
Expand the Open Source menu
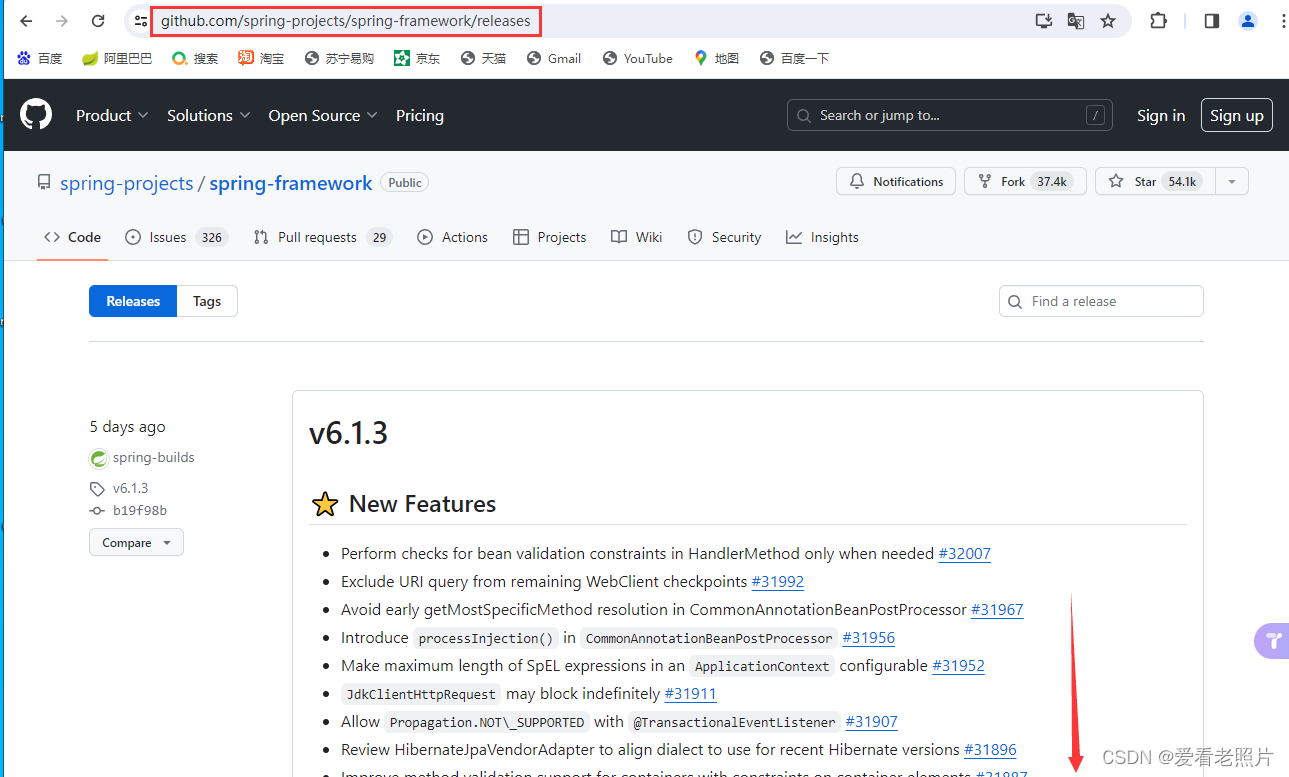coord(323,116)
